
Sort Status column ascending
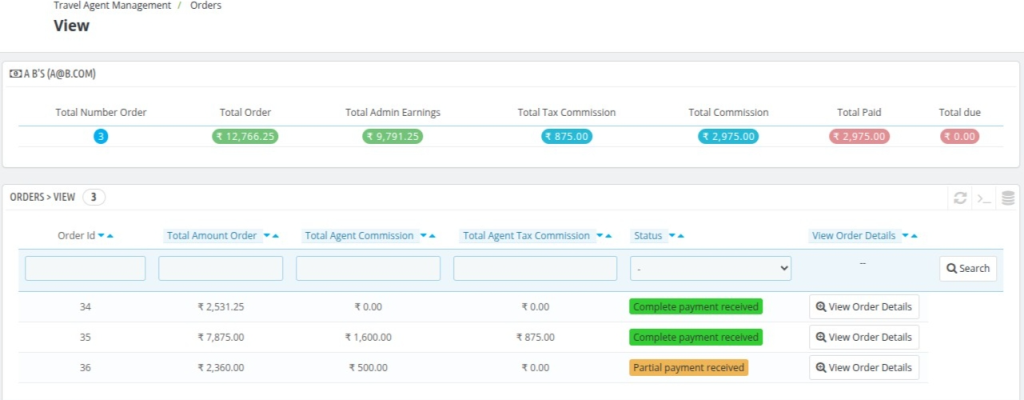click(x=681, y=236)
